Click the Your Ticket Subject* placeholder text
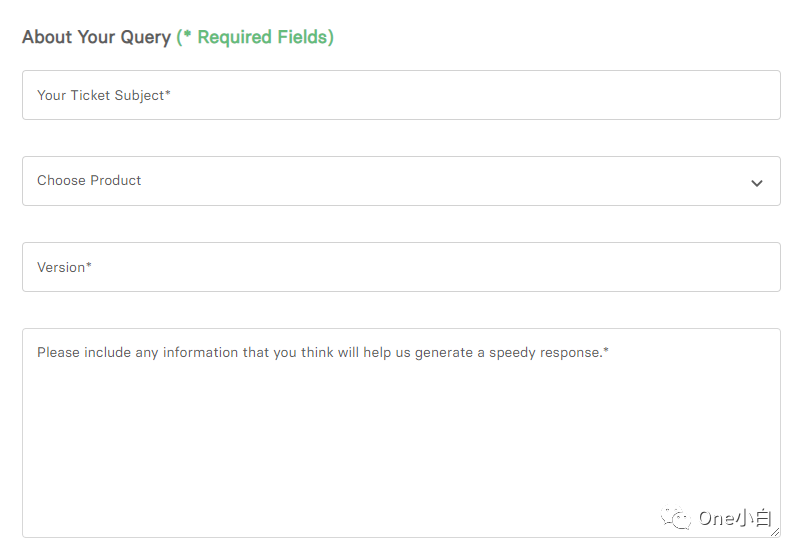 click(103, 95)
